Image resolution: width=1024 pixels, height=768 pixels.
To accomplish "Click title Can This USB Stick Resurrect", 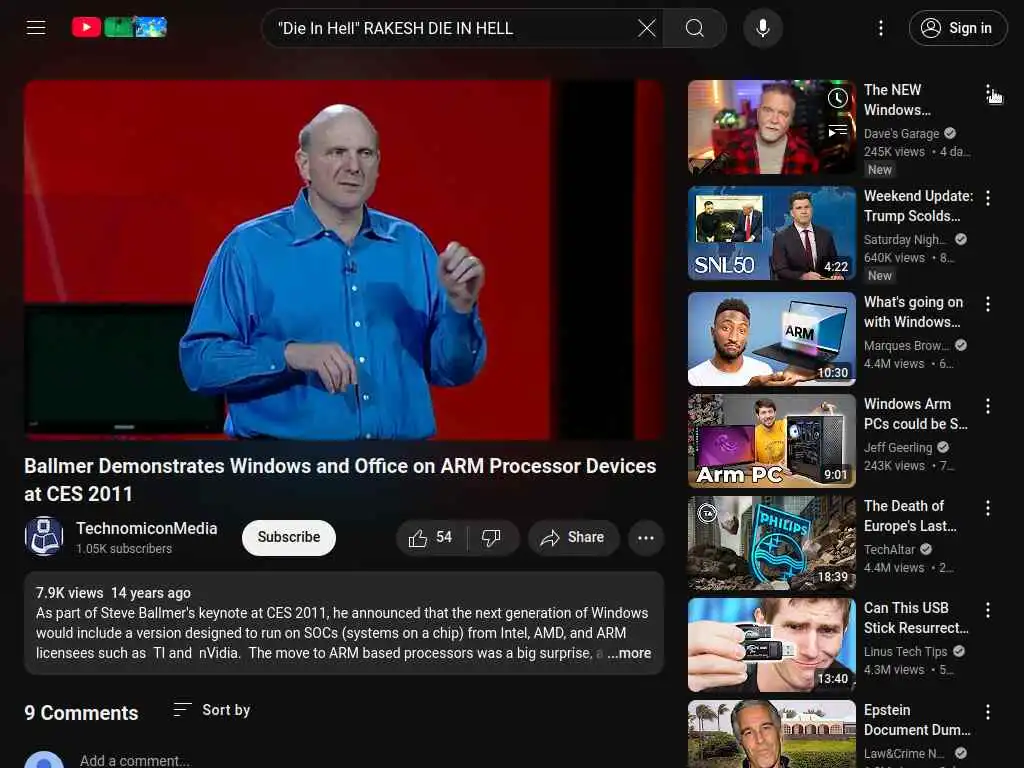I will [x=916, y=618].
